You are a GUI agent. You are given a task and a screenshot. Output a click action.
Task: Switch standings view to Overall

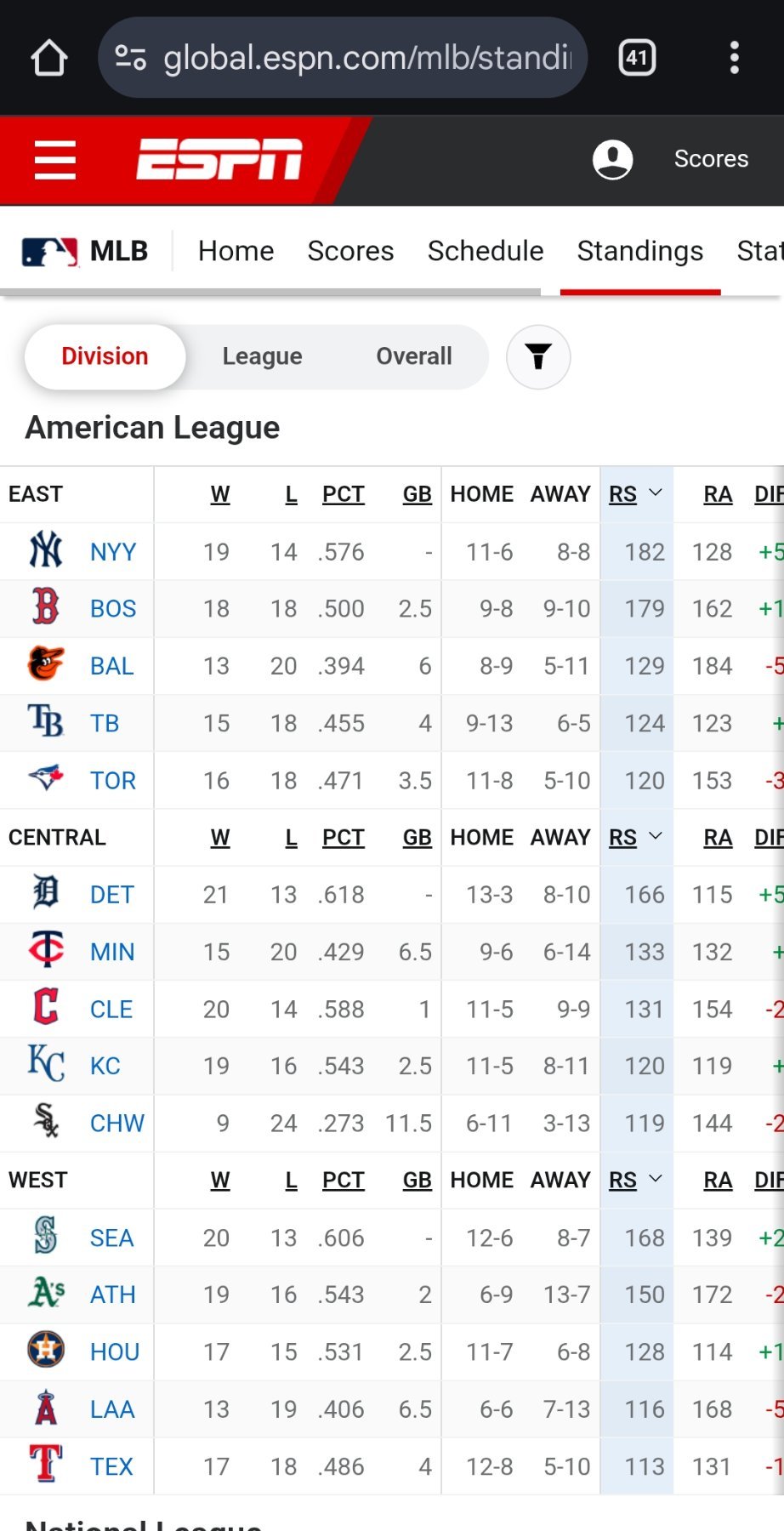tap(414, 356)
